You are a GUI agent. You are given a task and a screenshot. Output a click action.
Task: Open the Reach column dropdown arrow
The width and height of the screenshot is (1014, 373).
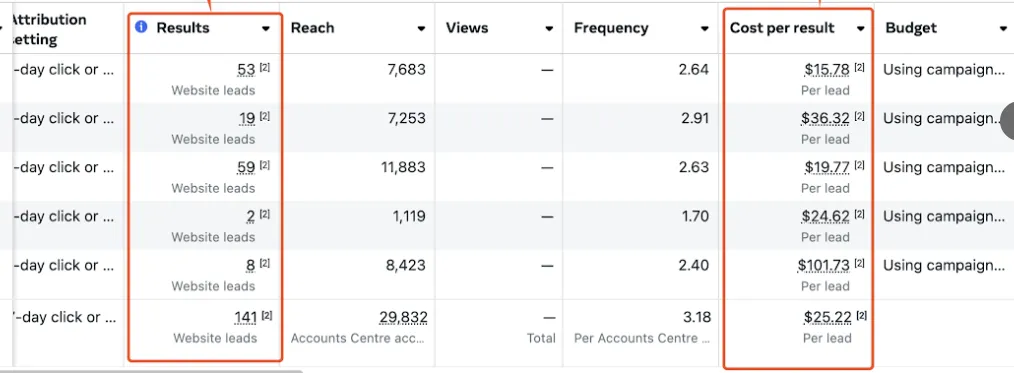(x=421, y=28)
